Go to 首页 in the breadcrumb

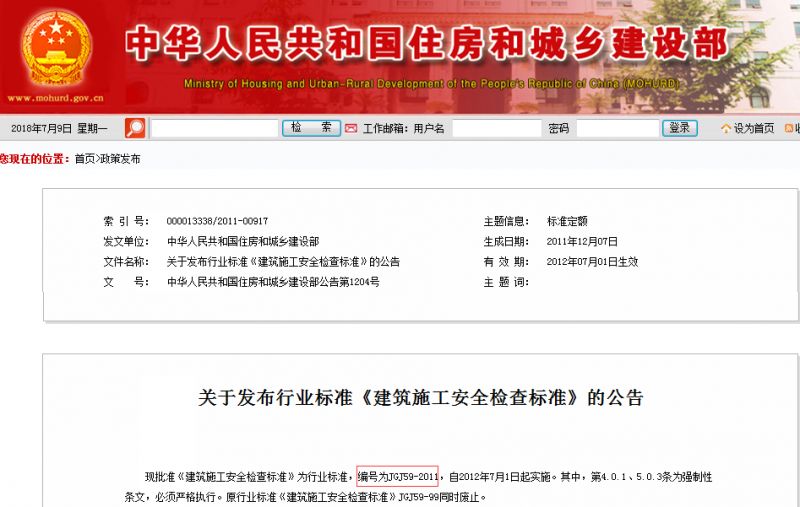85,158
